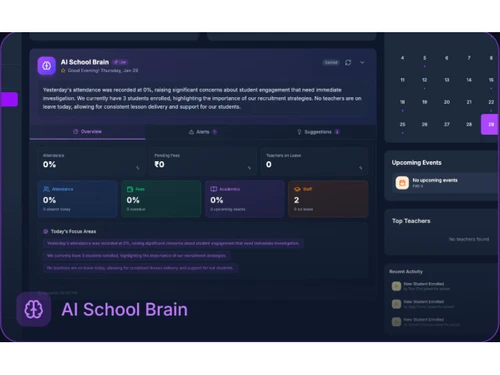Select calendar date 20

pyautogui.click(x=447, y=102)
